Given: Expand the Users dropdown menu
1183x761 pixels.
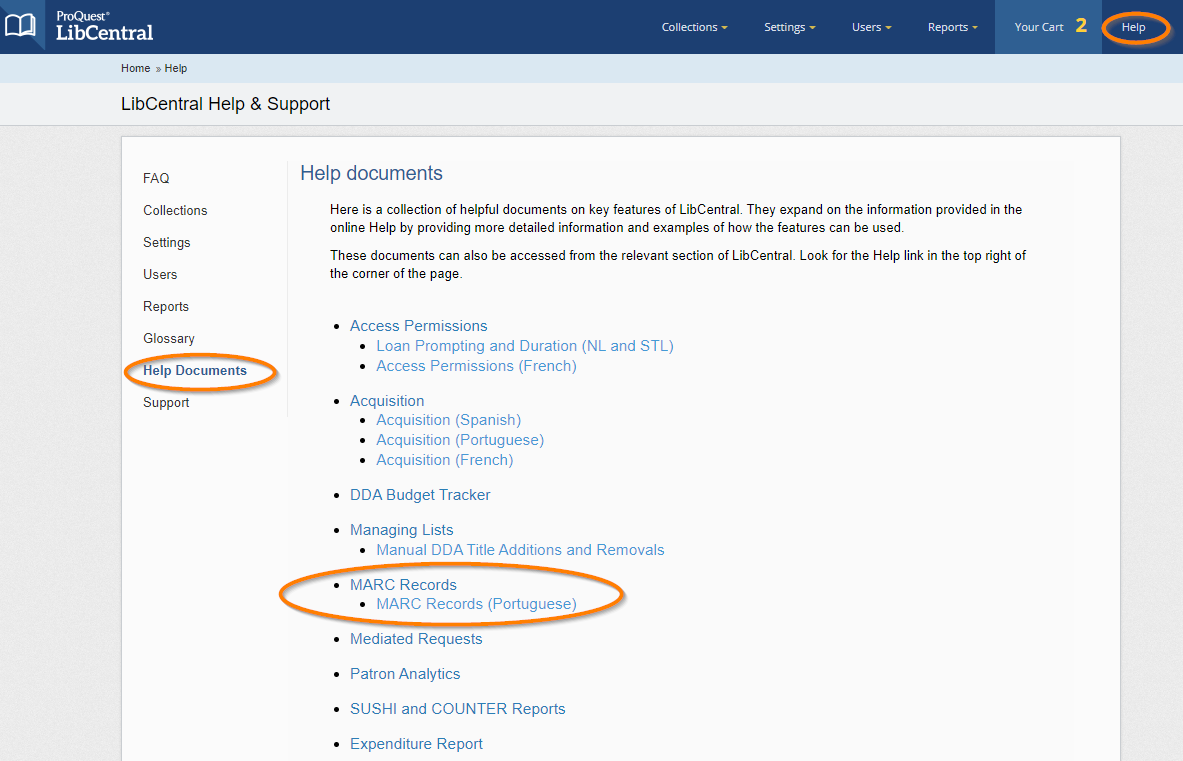Looking at the screenshot, I should coord(871,27).
